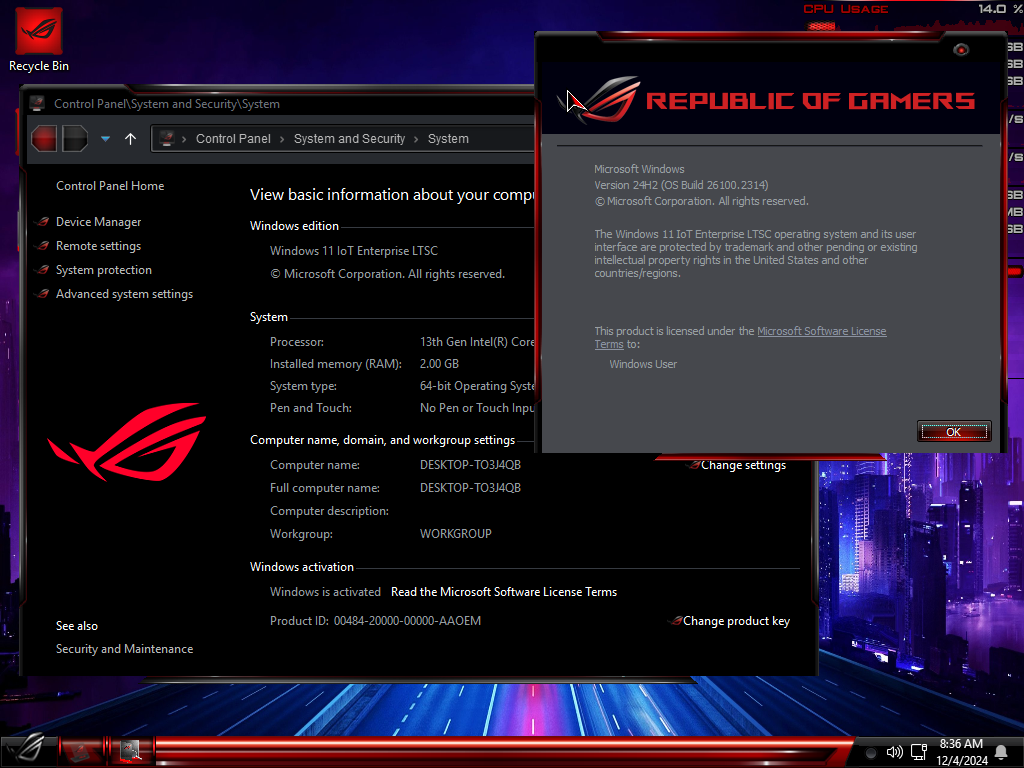Open the Recycle Bin desktop icon
Viewport: 1024px width, 768px height.
(x=39, y=40)
